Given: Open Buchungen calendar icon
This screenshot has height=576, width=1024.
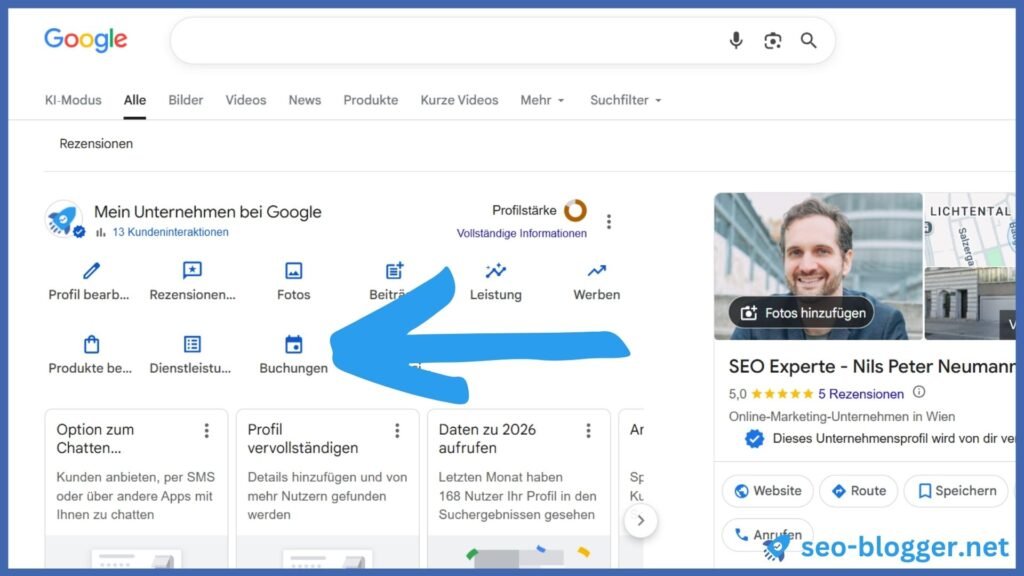Looking at the screenshot, I should pos(293,344).
